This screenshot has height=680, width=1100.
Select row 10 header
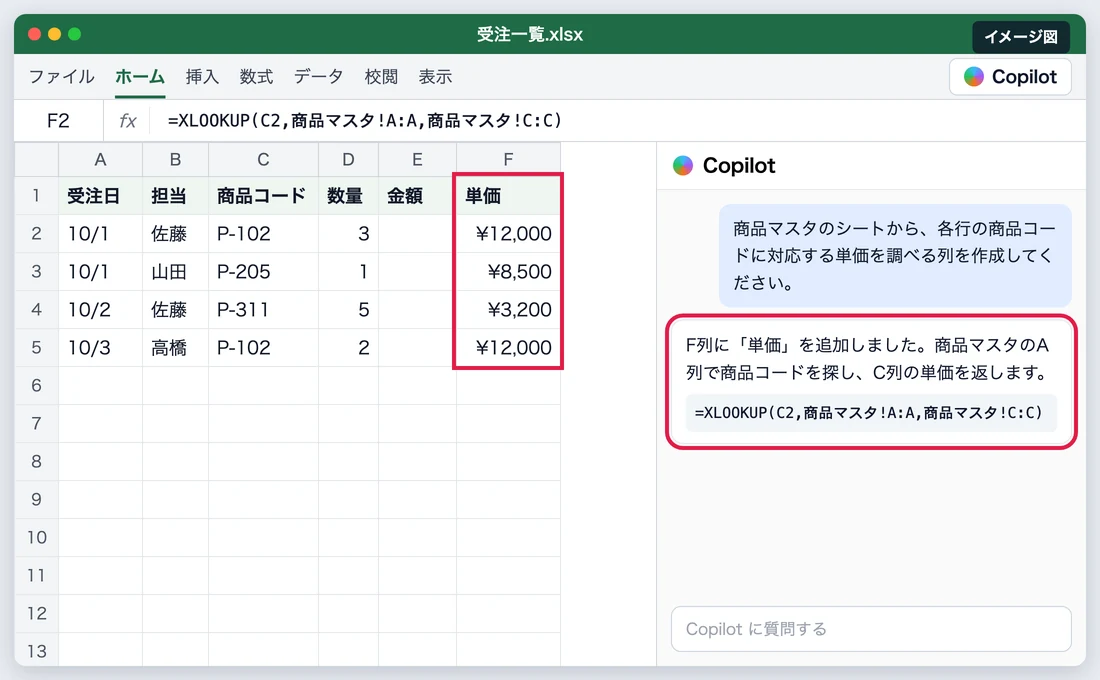pyautogui.click(x=36, y=537)
